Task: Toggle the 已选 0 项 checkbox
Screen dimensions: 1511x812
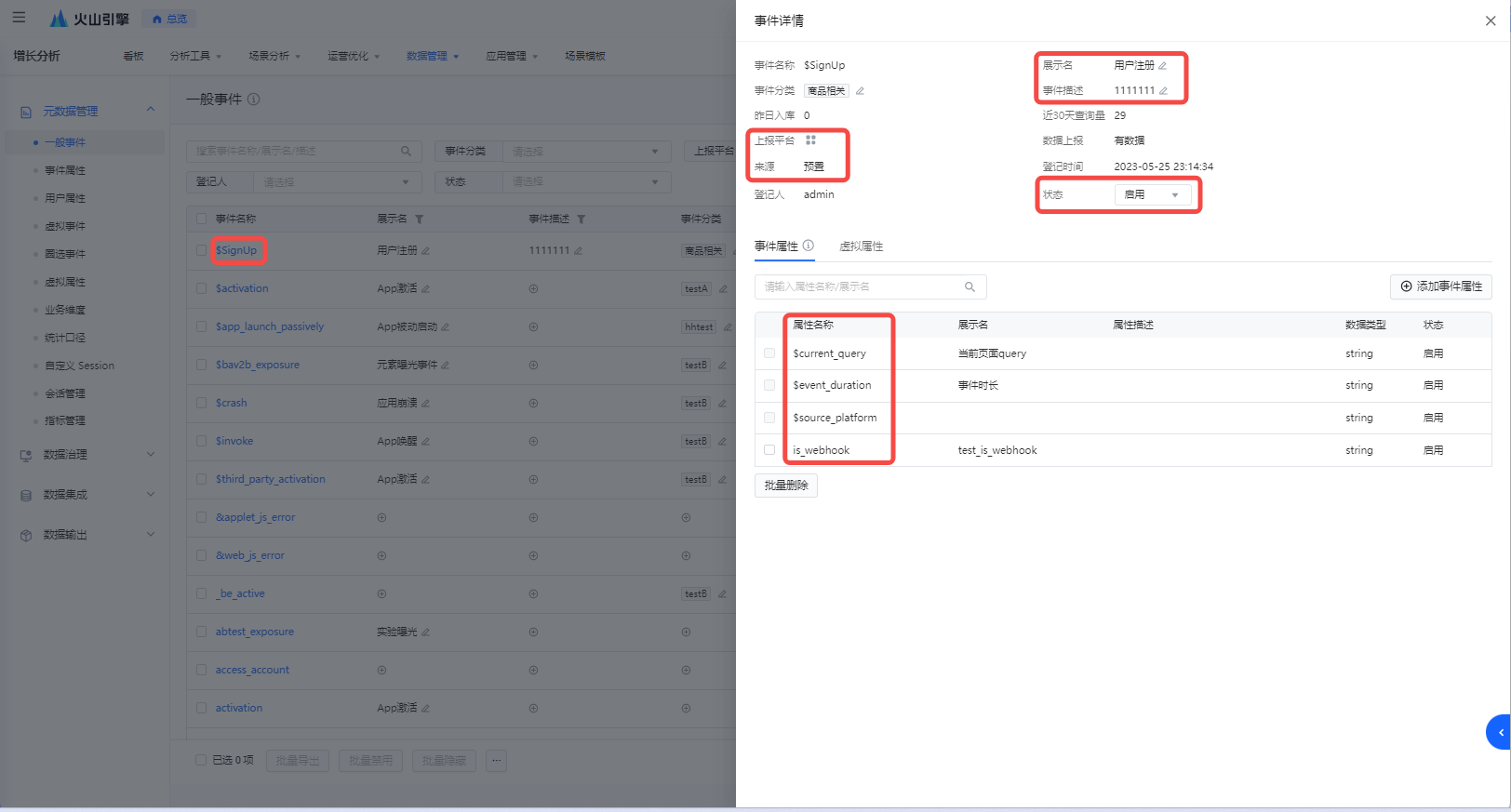Action: tap(201, 760)
